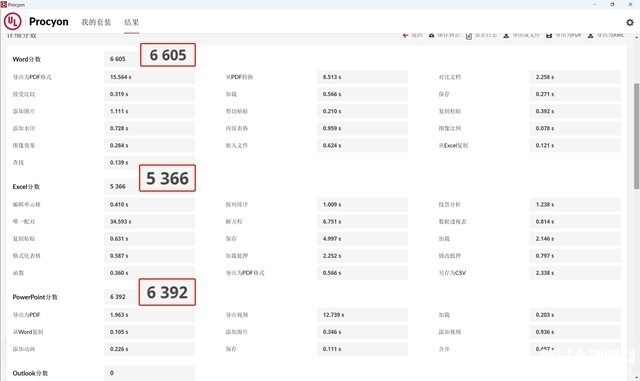The width and height of the screenshot is (640, 381).
Task: Click the 从PDF转换 label
Action: click(x=240, y=77)
